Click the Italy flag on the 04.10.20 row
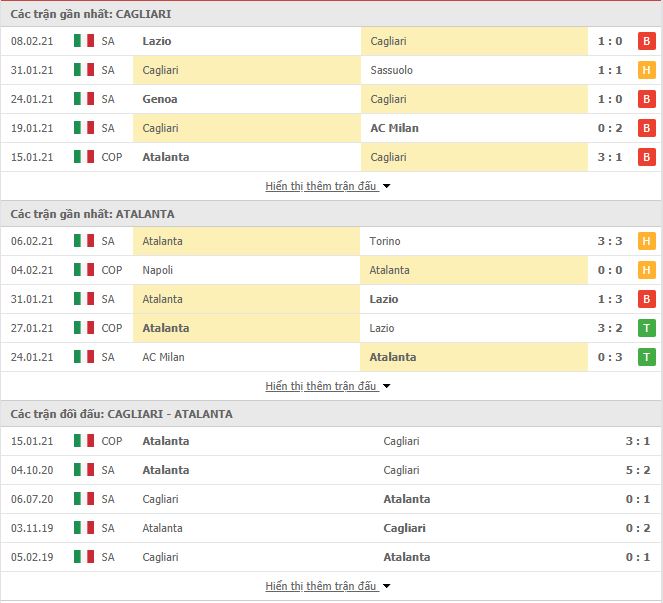The height and width of the screenshot is (603, 663). [x=84, y=469]
